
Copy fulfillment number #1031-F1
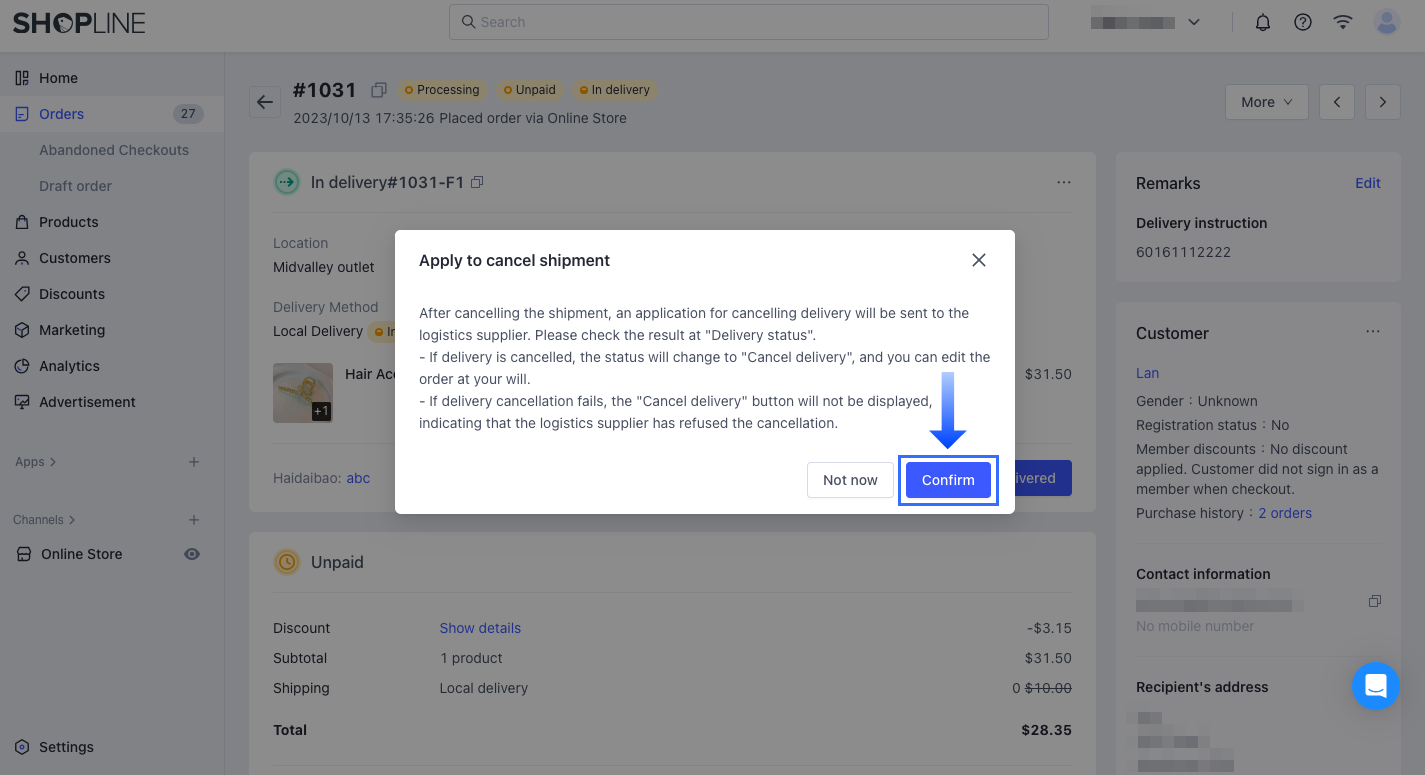(477, 182)
